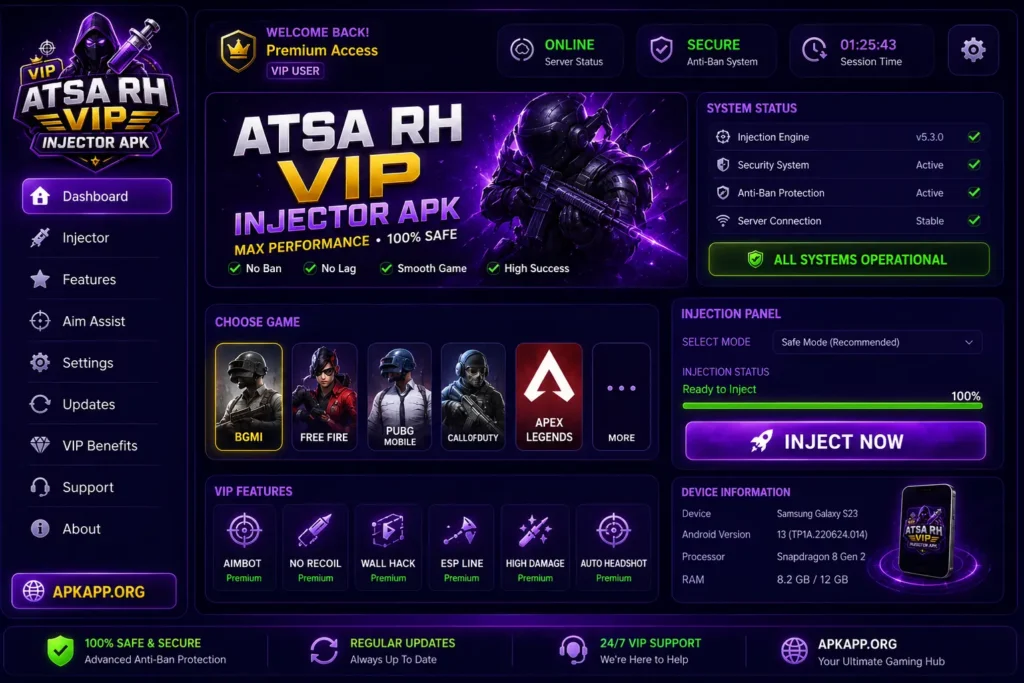Toggle the No Ban checkmark
Screen dimensions: 1024x683
(234, 268)
